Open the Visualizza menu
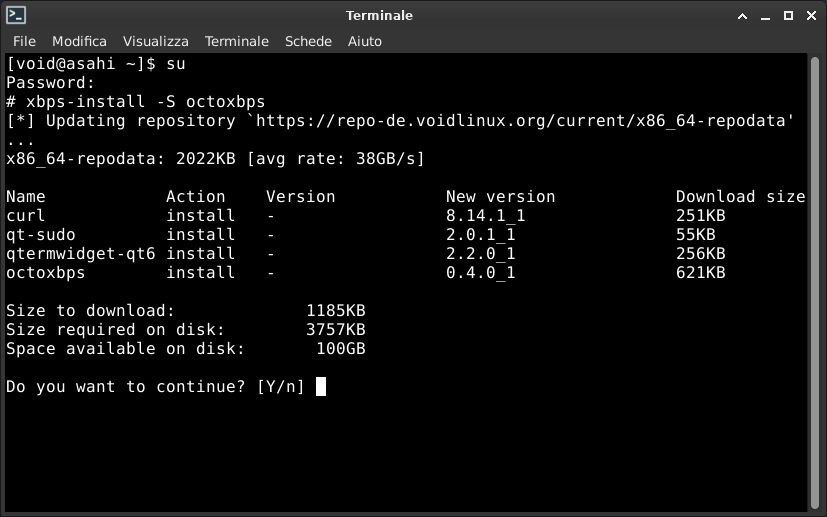 click(156, 41)
